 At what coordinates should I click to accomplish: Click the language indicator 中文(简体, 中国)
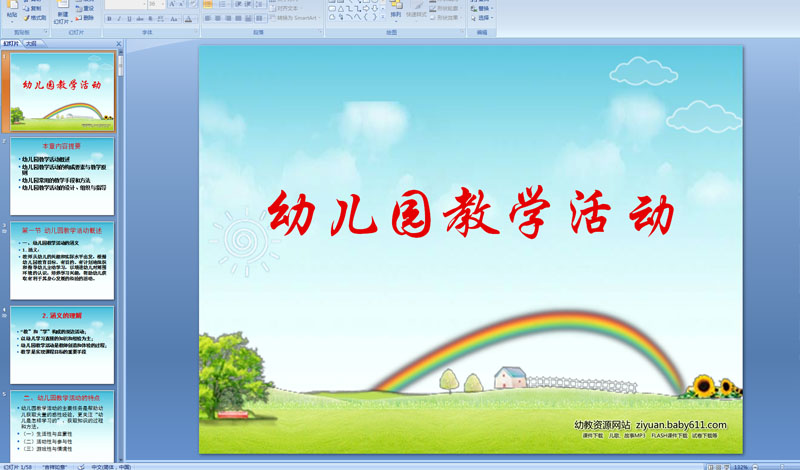(x=111, y=467)
